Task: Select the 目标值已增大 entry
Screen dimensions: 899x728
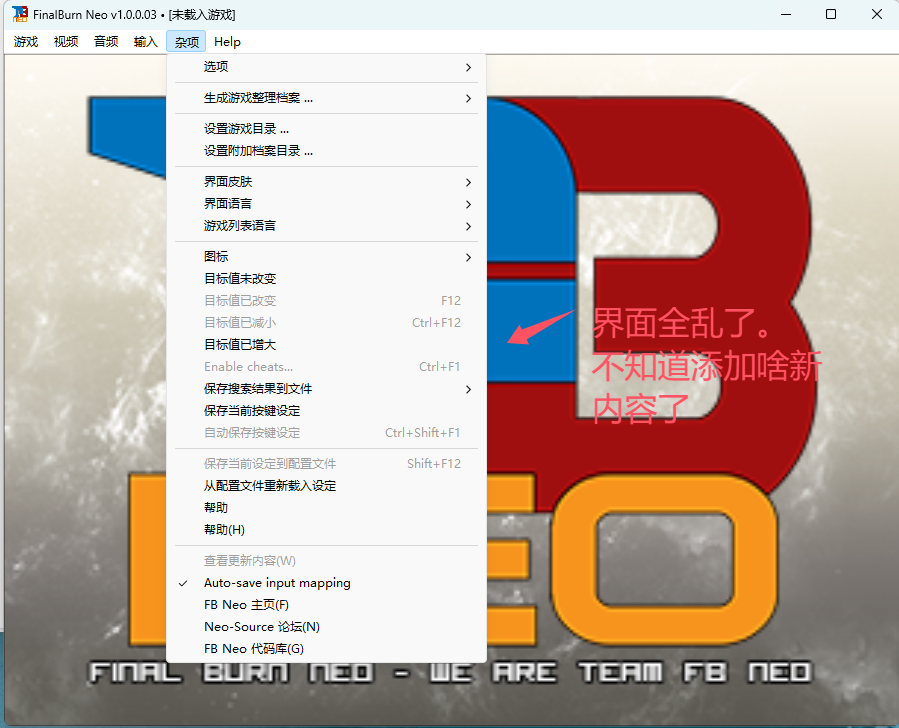Action: (x=326, y=345)
